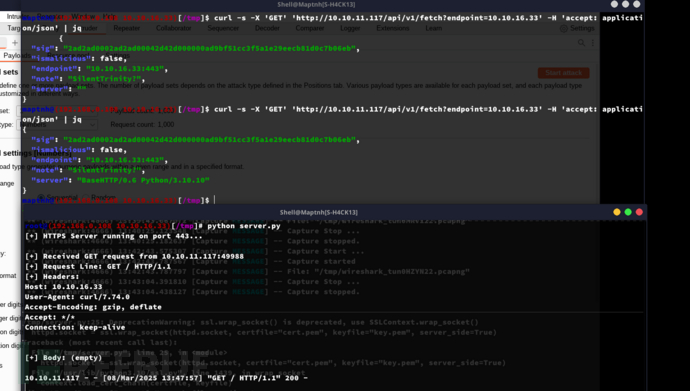This screenshot has width=690, height=391.
Task: Add a new Intruder attack tab with plus
Action: (15, 43)
